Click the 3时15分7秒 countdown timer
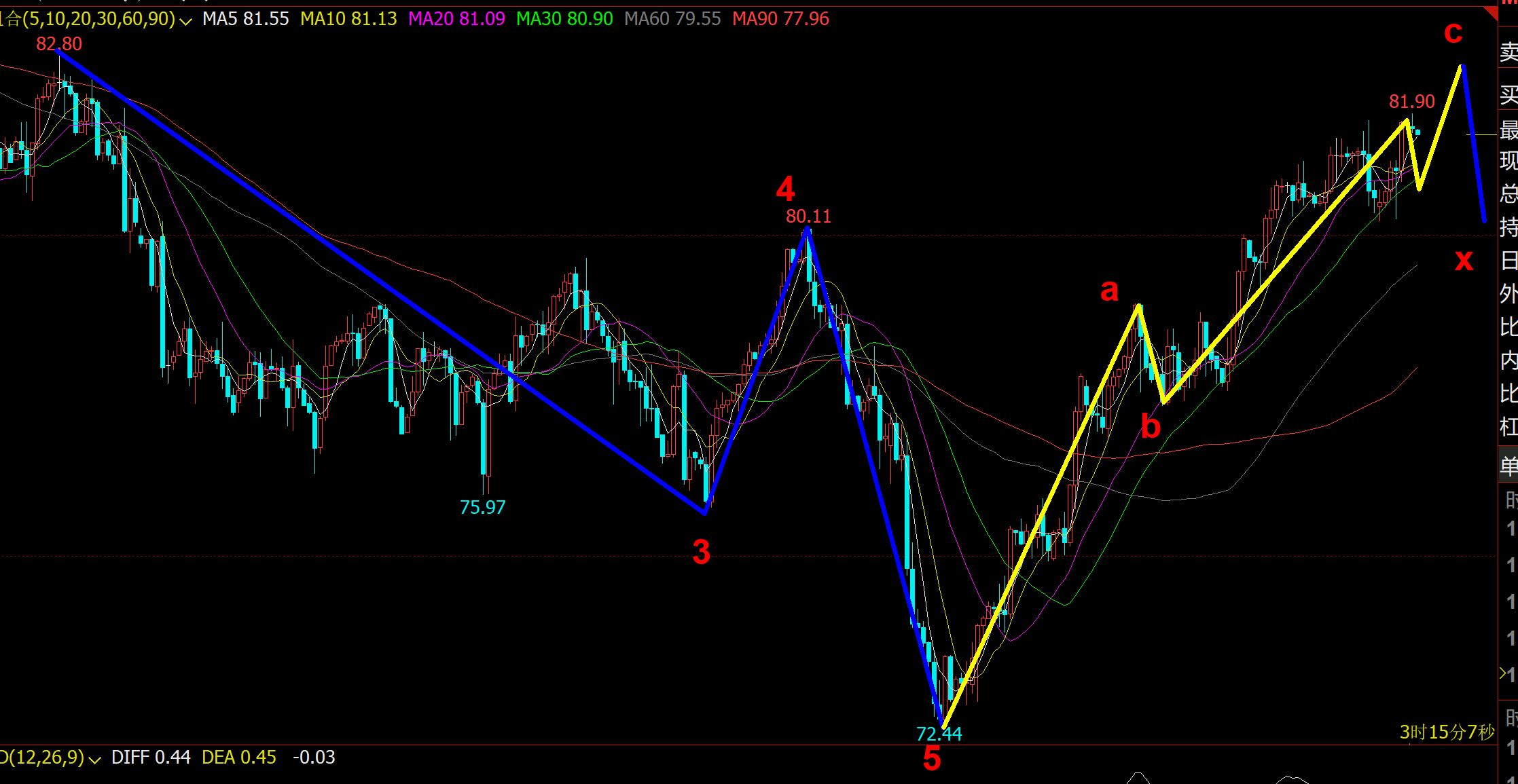This screenshot has height=784, width=1518. click(1447, 732)
